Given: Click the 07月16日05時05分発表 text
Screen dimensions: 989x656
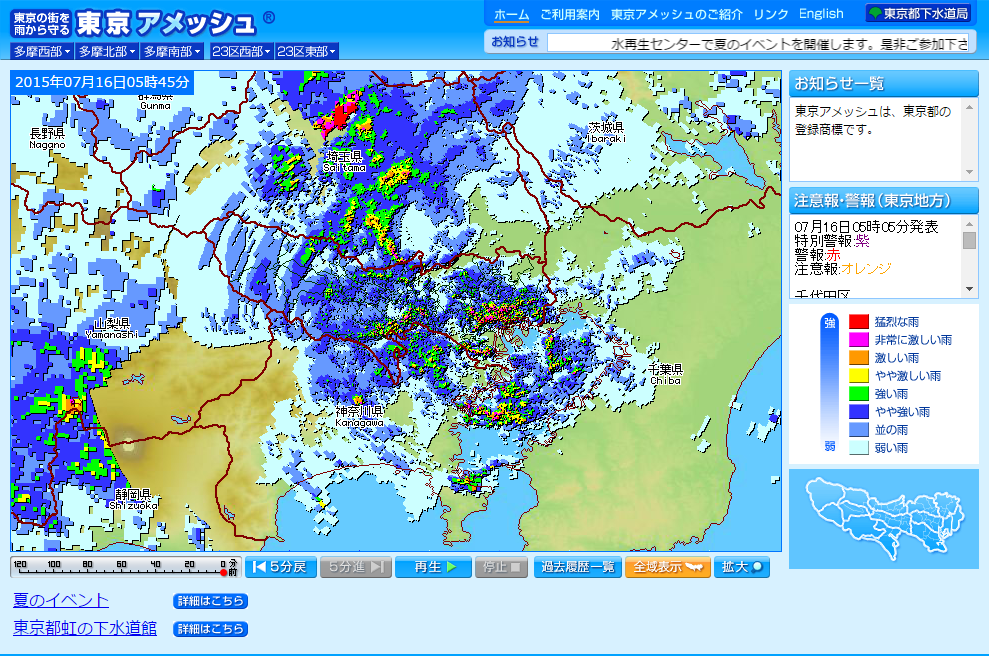Looking at the screenshot, I should point(866,226).
